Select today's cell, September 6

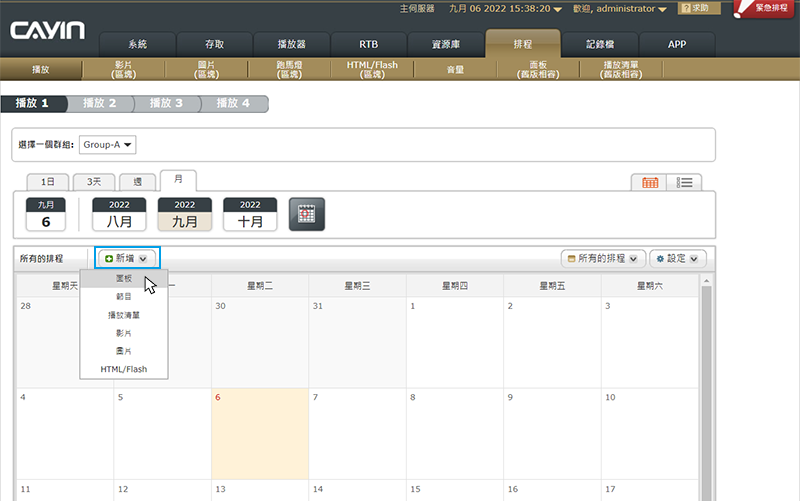(x=260, y=434)
